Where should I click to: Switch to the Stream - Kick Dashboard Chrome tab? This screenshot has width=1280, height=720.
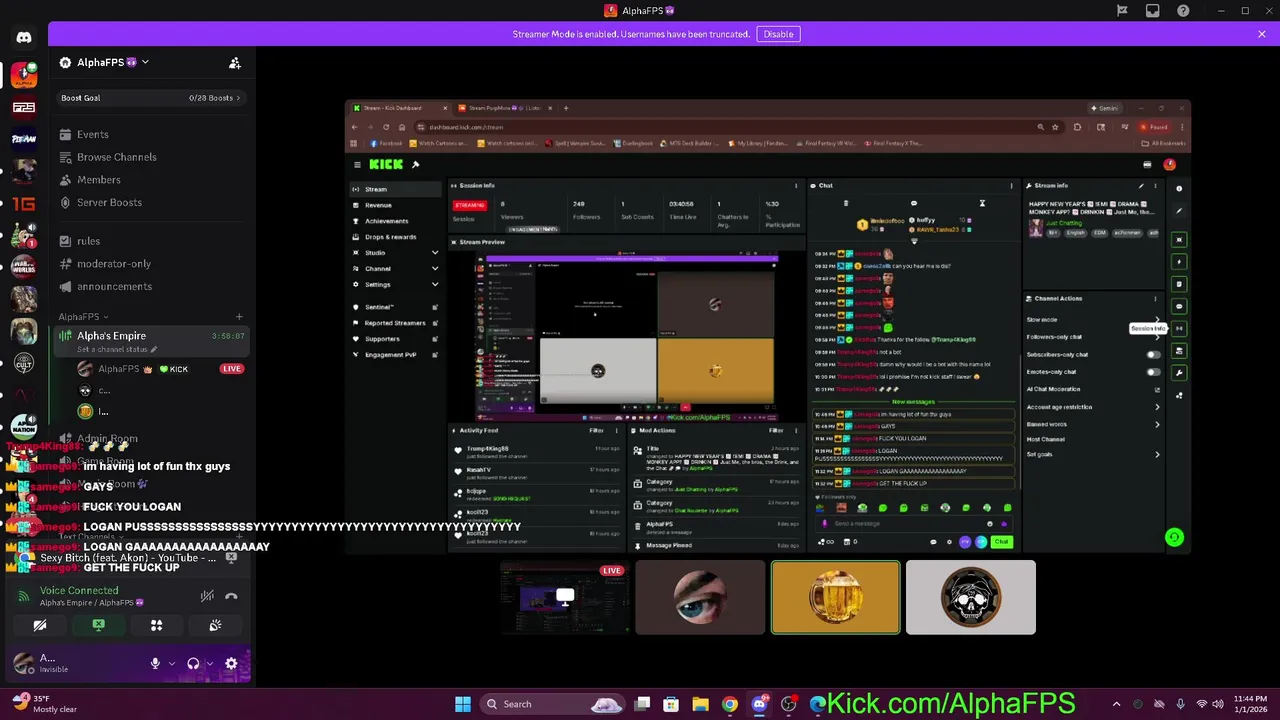tap(400, 108)
